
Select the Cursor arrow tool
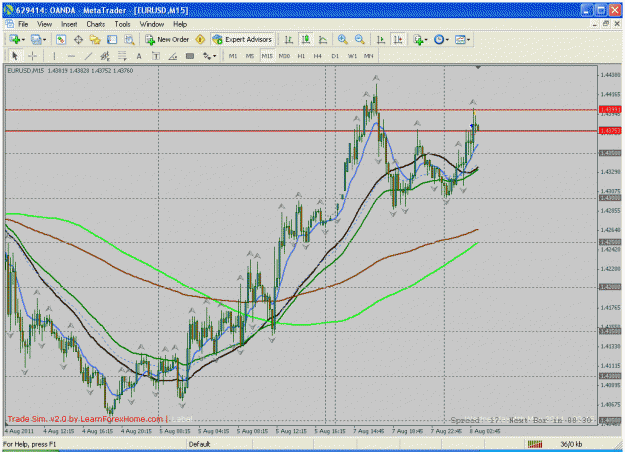click(15, 56)
